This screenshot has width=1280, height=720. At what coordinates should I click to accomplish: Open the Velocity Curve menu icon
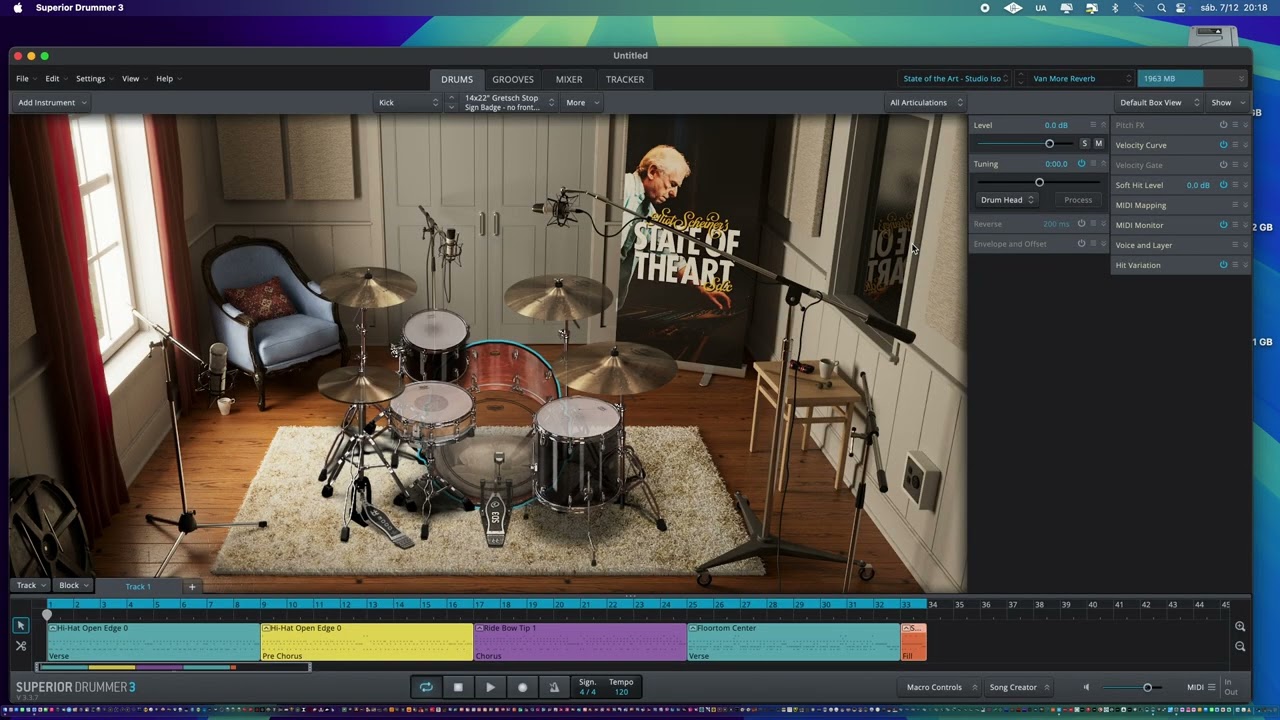click(x=1235, y=145)
